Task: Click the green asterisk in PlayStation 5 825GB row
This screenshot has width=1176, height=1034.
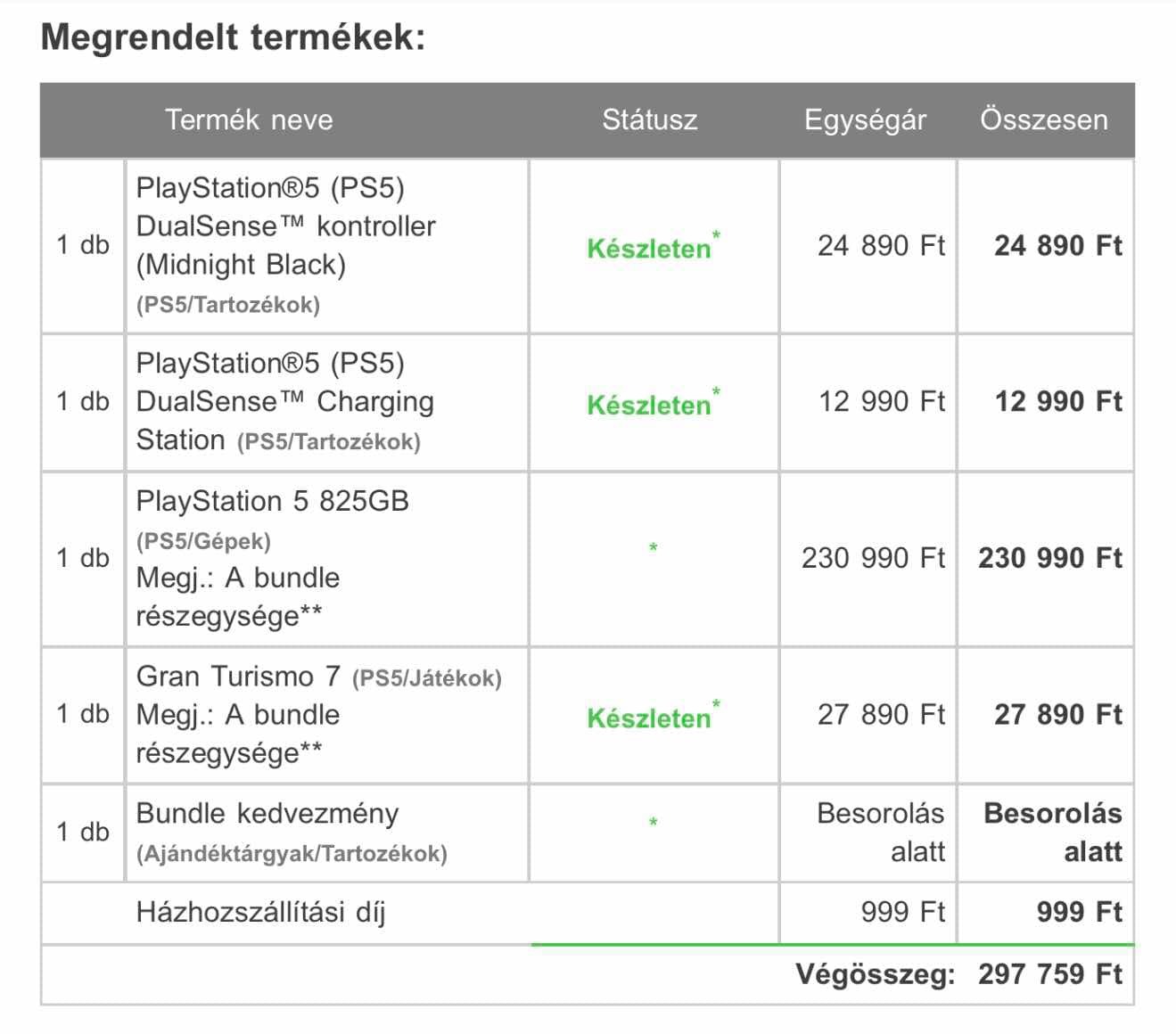Action: pyautogui.click(x=654, y=548)
